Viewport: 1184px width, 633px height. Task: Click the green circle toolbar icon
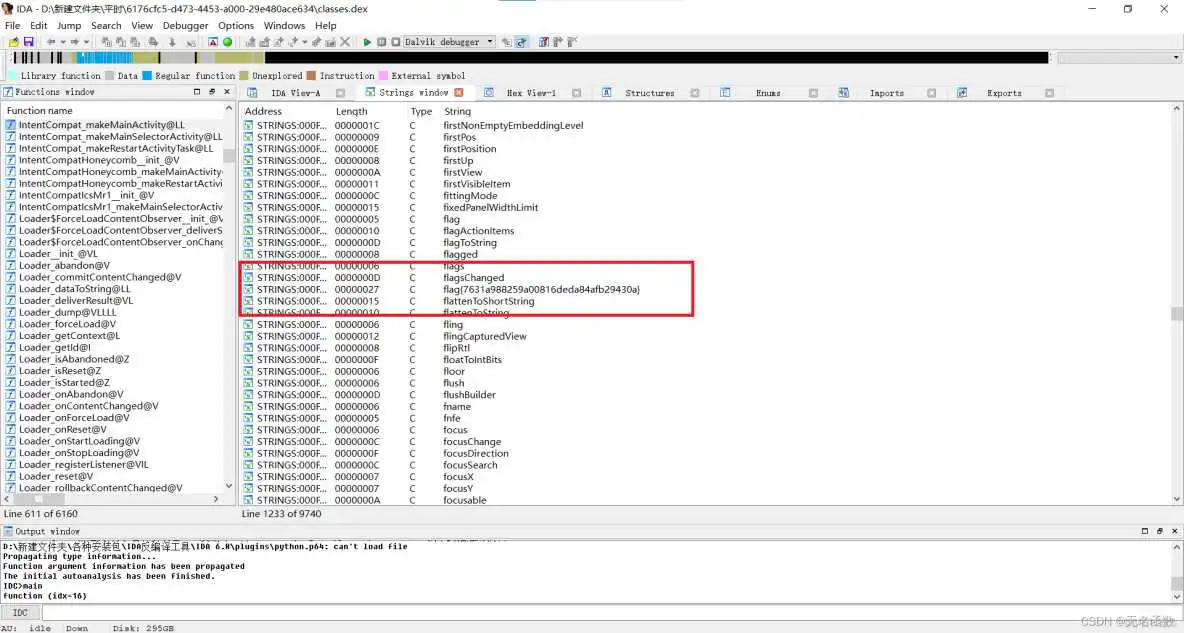pos(228,42)
